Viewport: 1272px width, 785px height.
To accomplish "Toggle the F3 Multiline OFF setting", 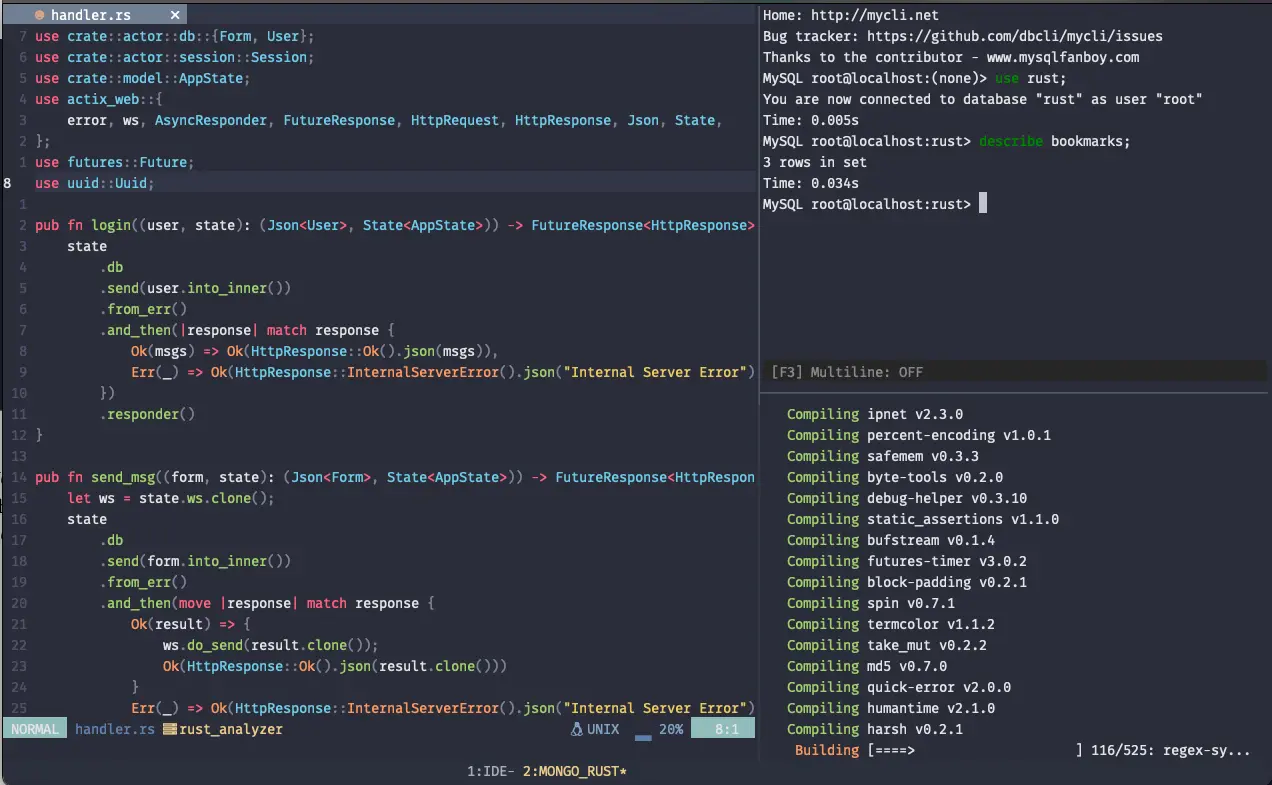I will pyautogui.click(x=847, y=372).
